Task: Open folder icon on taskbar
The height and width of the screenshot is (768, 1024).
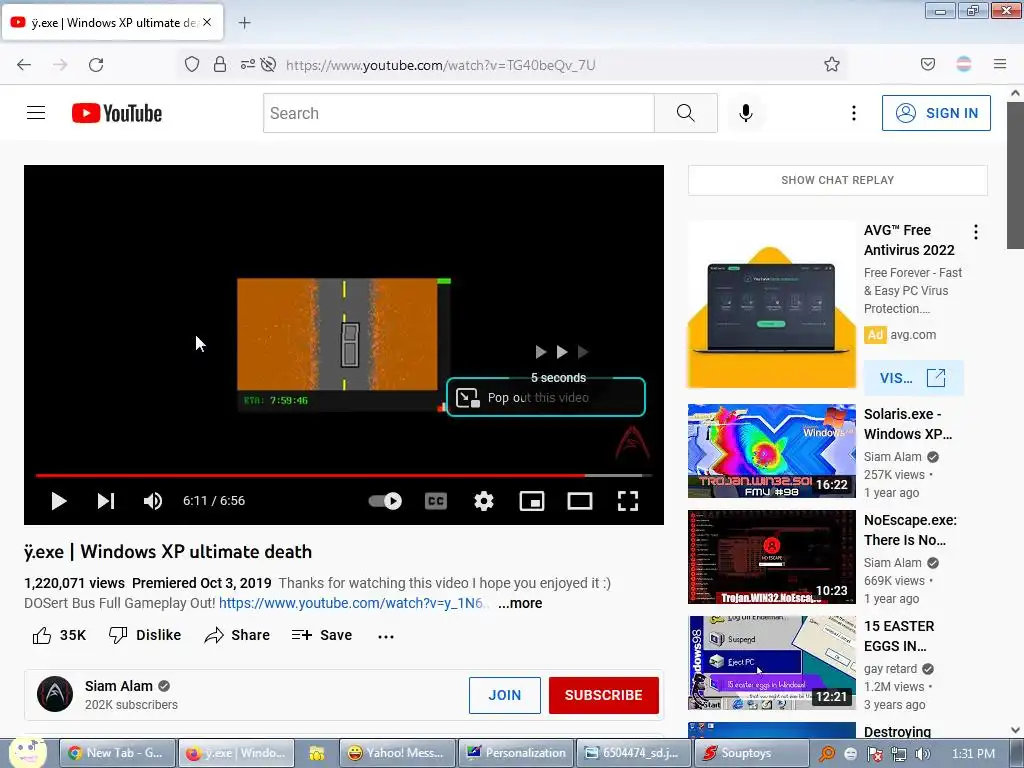Action: [x=317, y=754]
